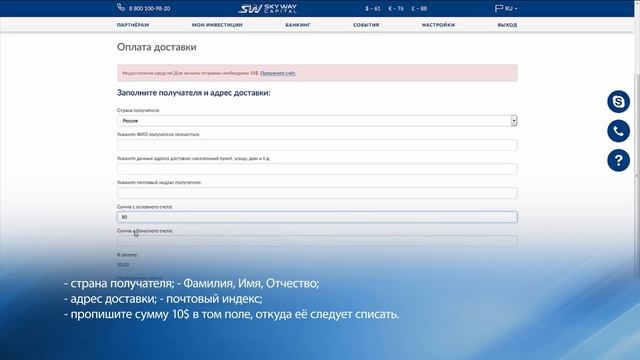Click the Заполните получателя и адрес доставки heading
640x360 pixels.
(193, 93)
